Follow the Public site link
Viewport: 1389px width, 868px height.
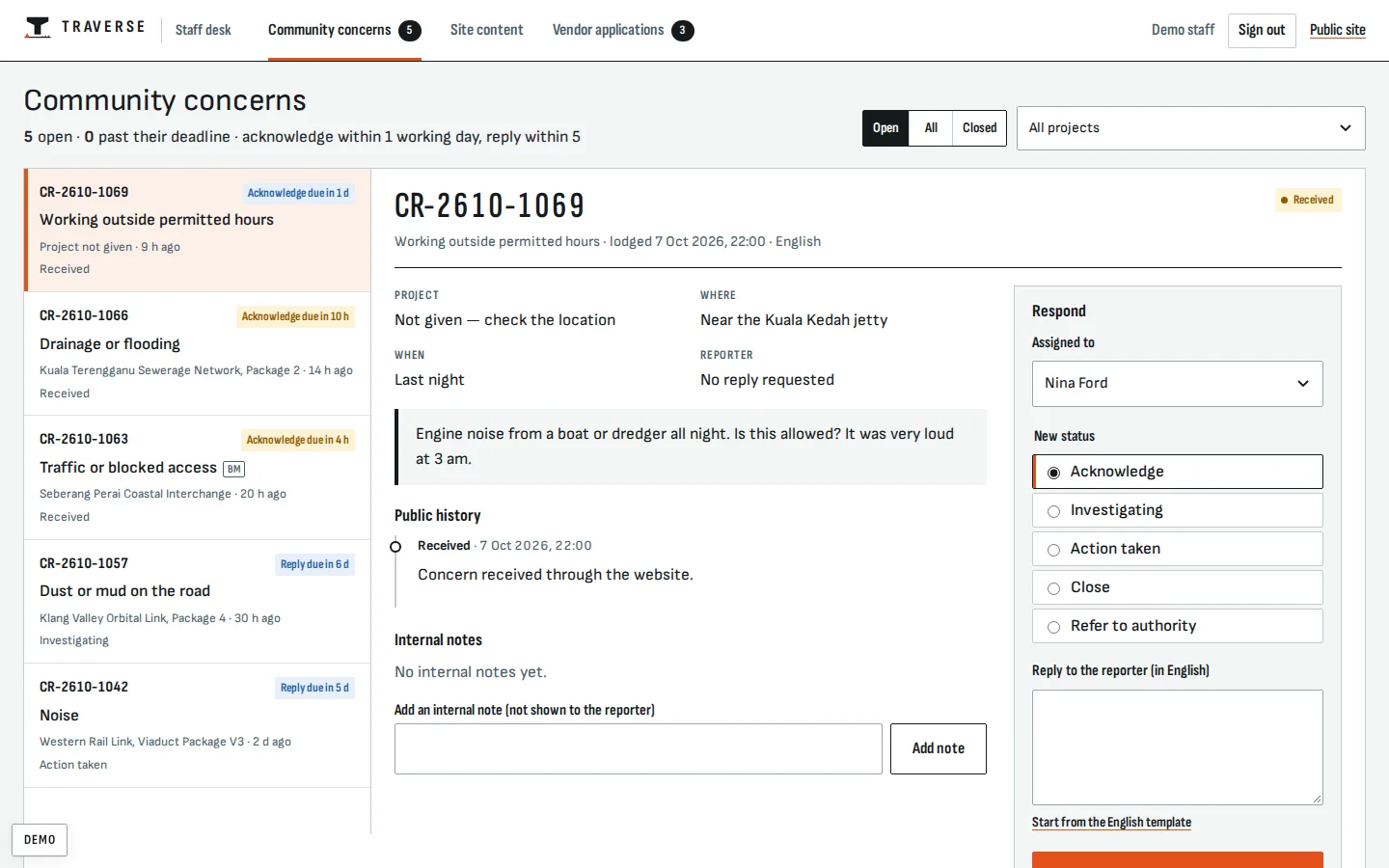coord(1338,30)
